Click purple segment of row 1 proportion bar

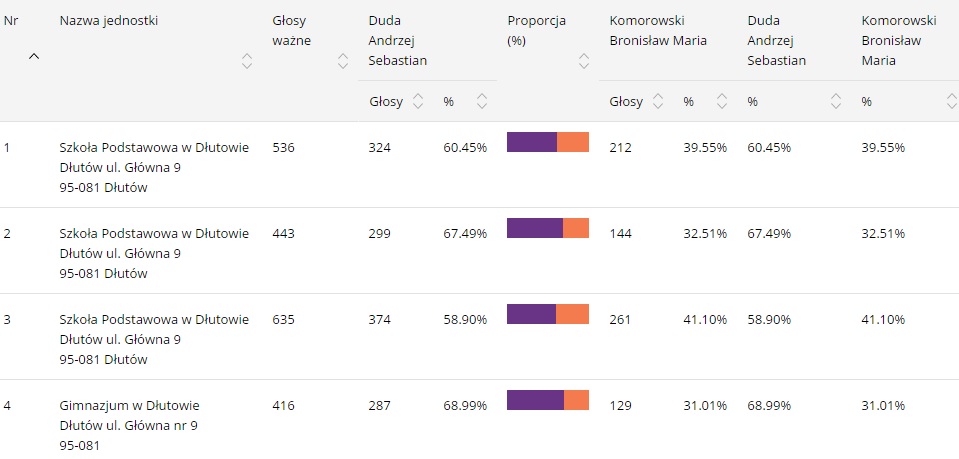tap(531, 142)
